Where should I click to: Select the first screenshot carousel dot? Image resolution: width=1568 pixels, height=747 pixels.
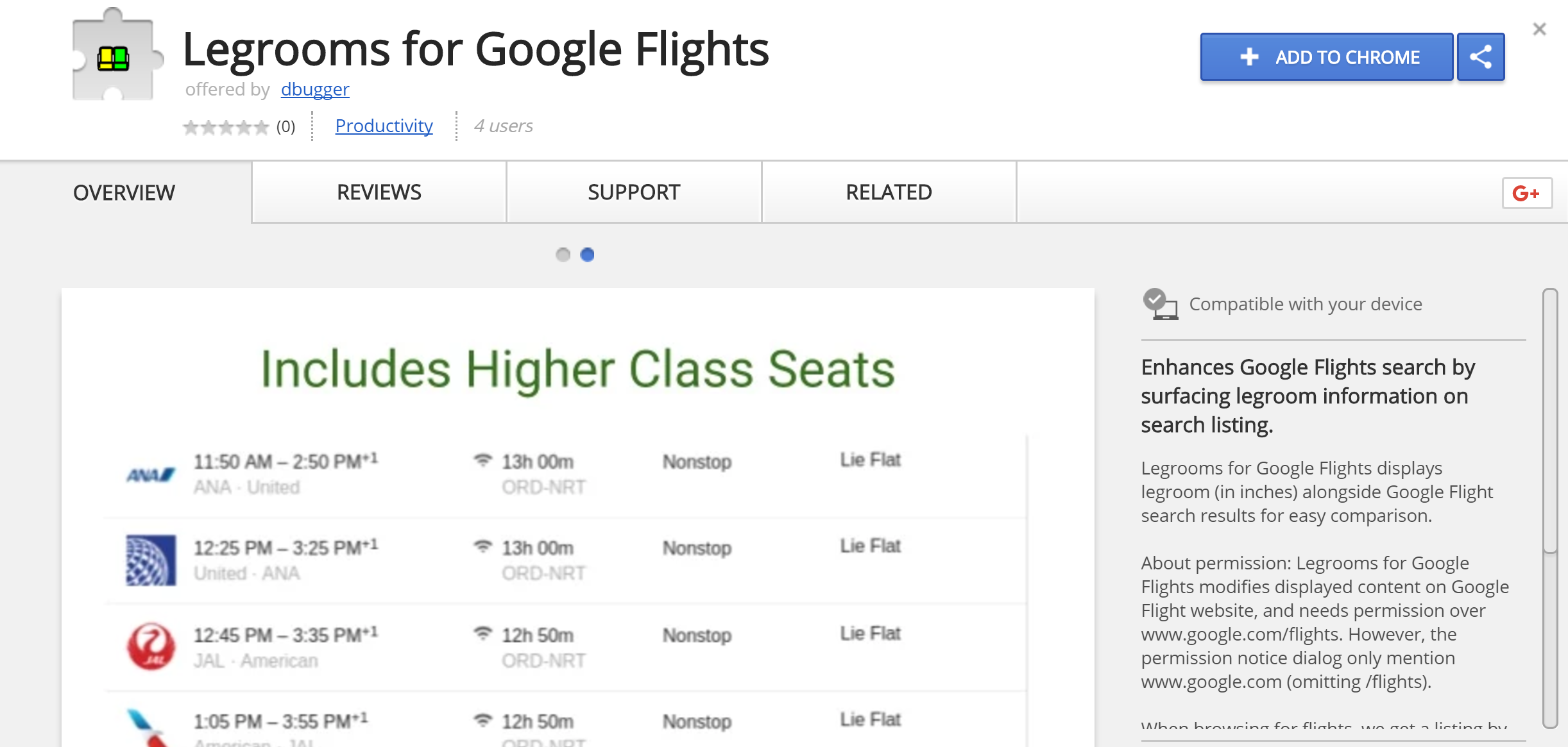coord(563,255)
